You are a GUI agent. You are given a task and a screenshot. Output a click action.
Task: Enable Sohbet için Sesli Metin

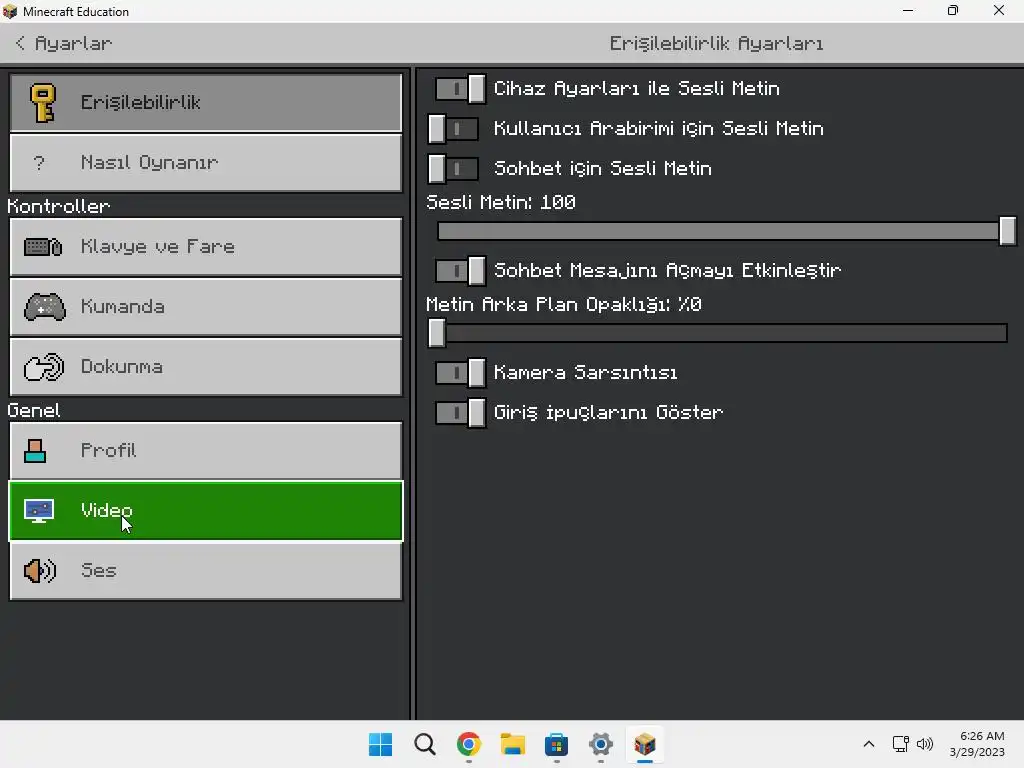453,168
